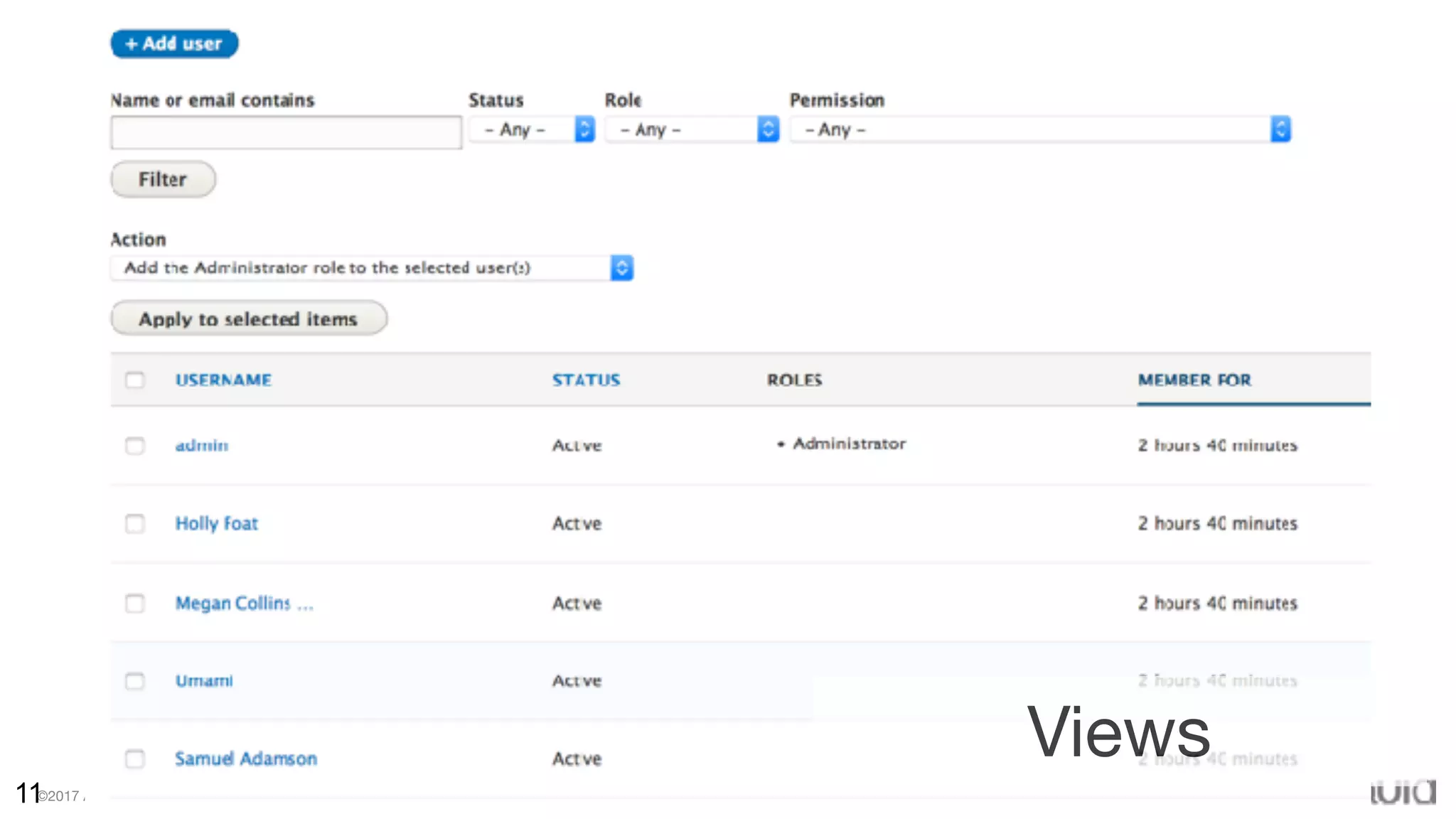
Task: Click member duration in the admin row
Action: coord(1218,446)
